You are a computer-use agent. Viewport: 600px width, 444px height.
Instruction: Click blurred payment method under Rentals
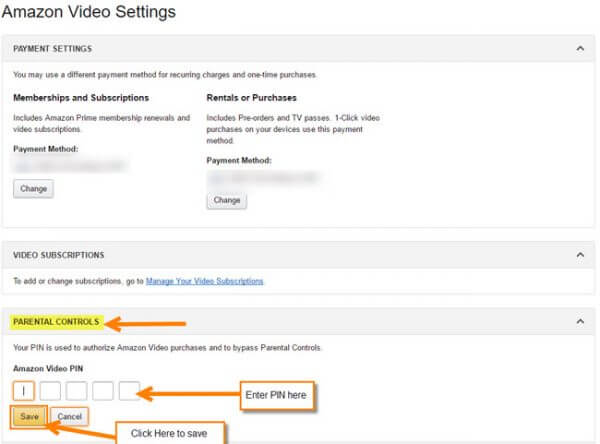click(x=264, y=178)
